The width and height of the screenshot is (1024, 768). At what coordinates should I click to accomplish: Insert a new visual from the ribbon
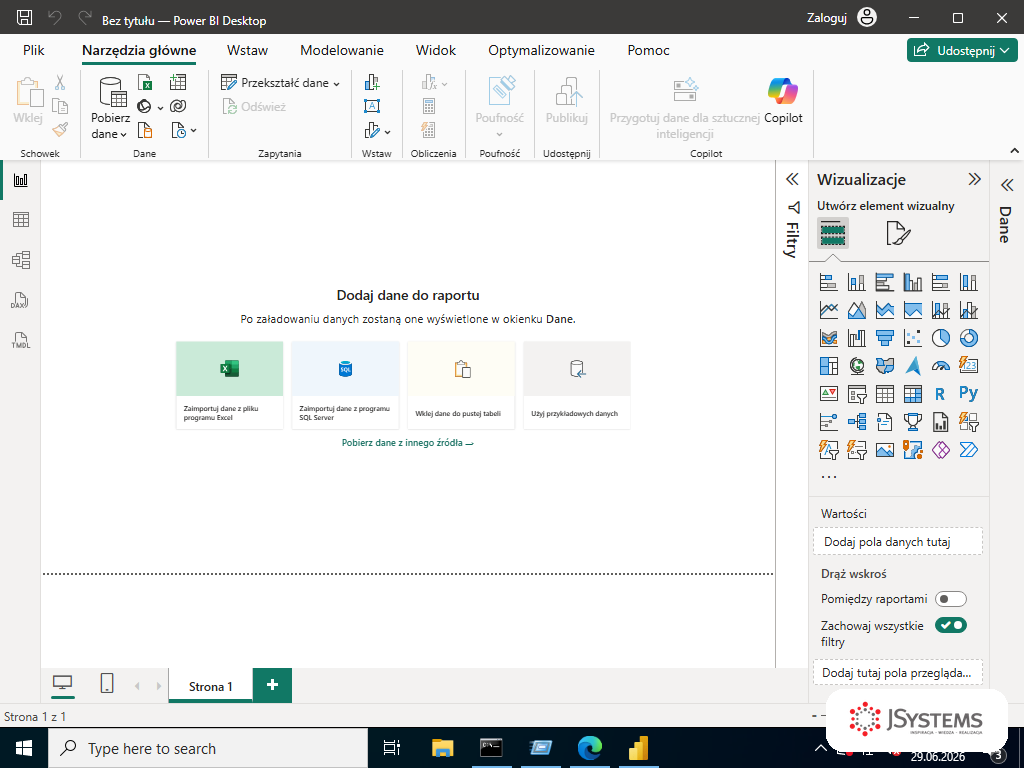tap(372, 82)
